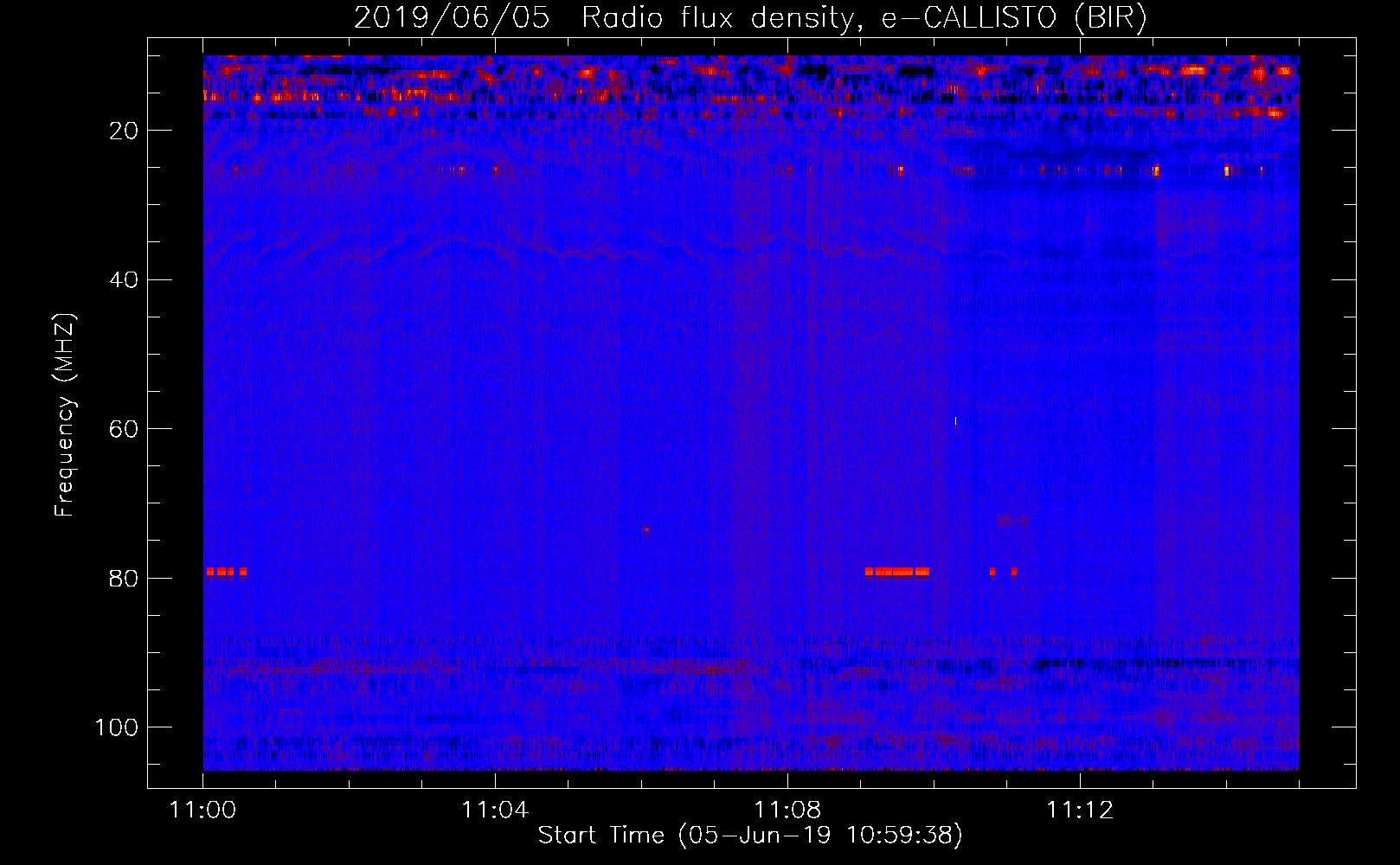The width and height of the screenshot is (1400, 865).
Task: Click the '11:08' time tick label
Action: (x=787, y=811)
